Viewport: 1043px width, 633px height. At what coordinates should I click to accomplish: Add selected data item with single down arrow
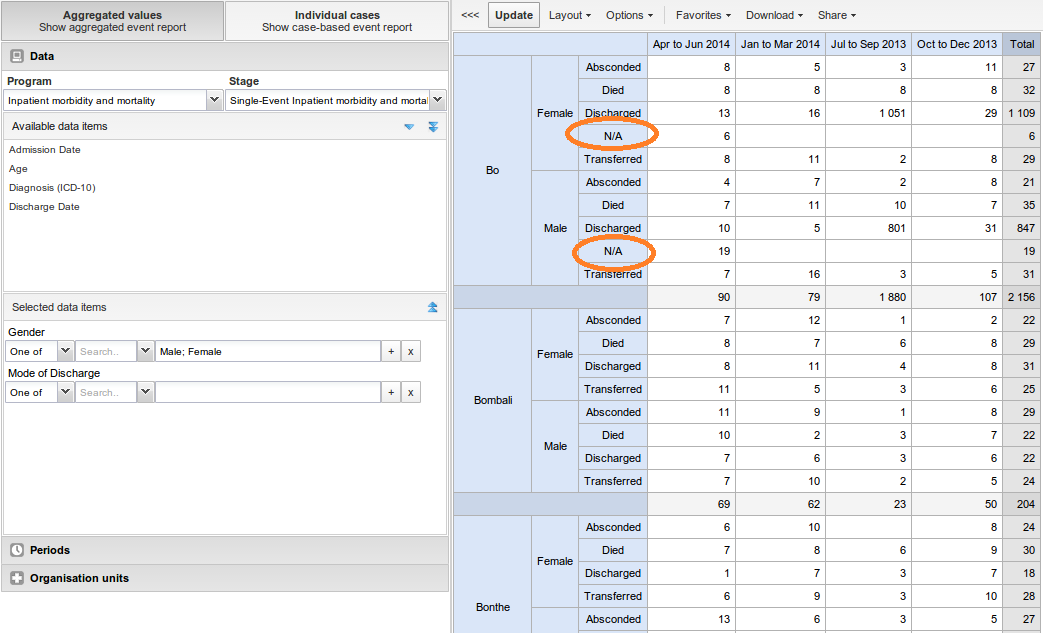pyautogui.click(x=409, y=127)
